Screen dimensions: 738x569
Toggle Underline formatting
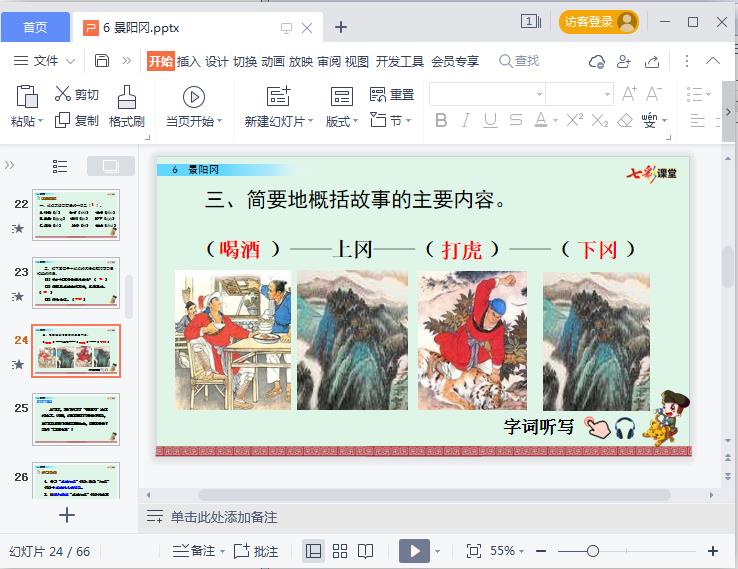click(490, 120)
